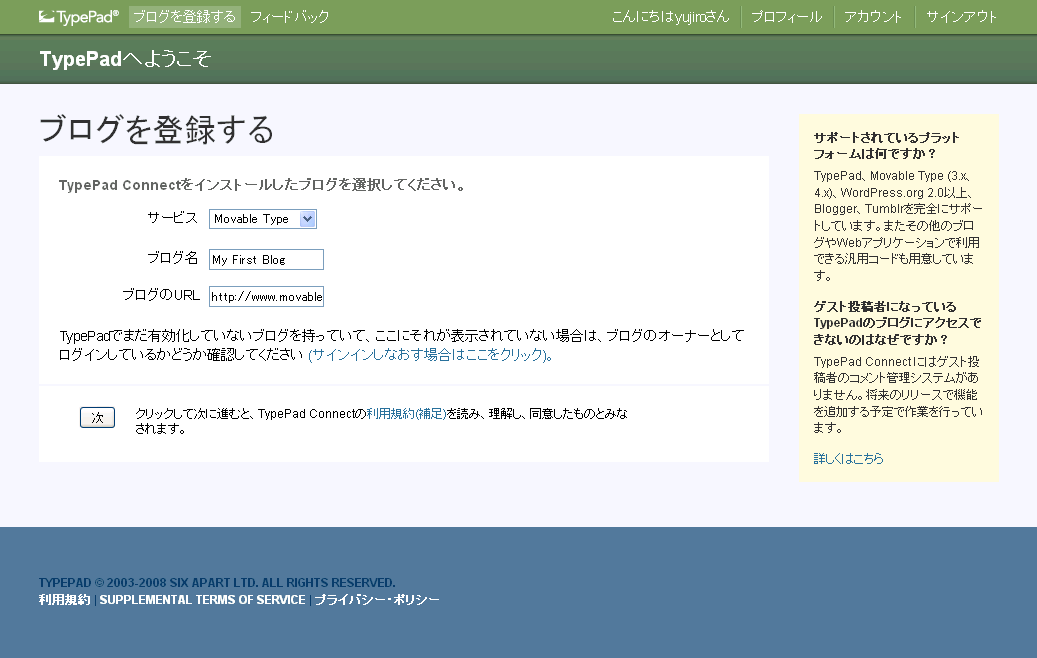Click the large ブログを登録する page heading
The image size is (1037, 658).
[x=156, y=130]
